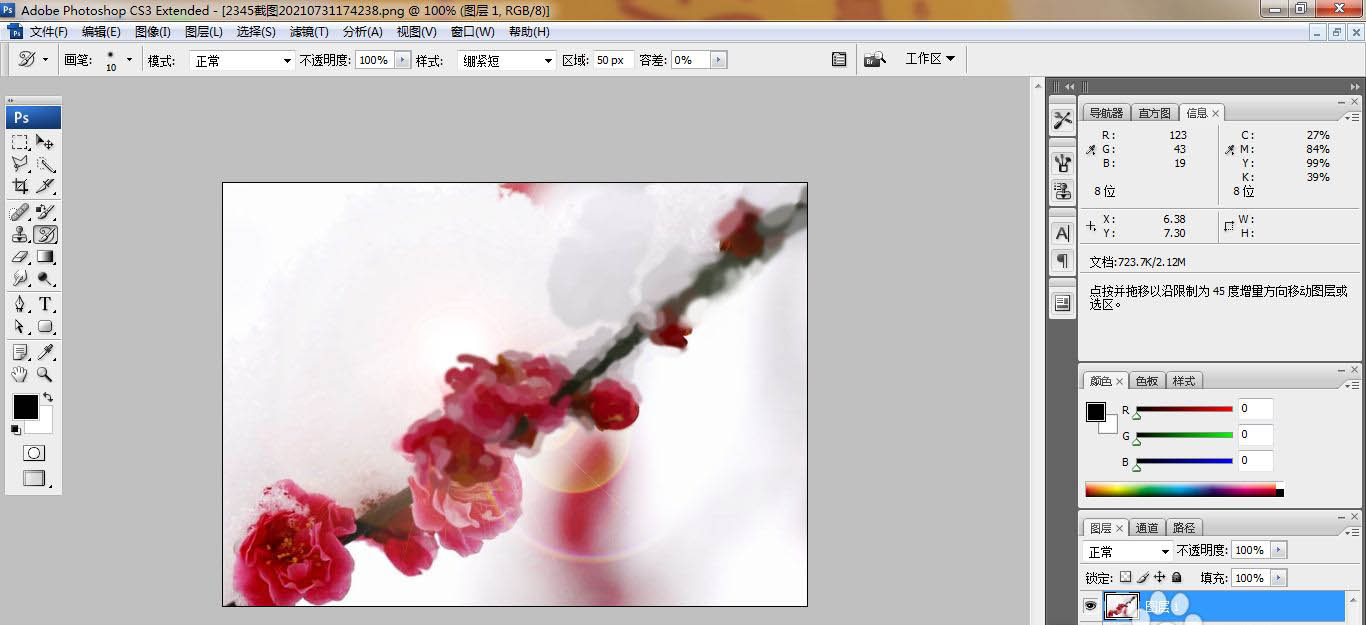Toggle visibility eye of 图层 1
This screenshot has width=1366, height=625.
point(1090,605)
